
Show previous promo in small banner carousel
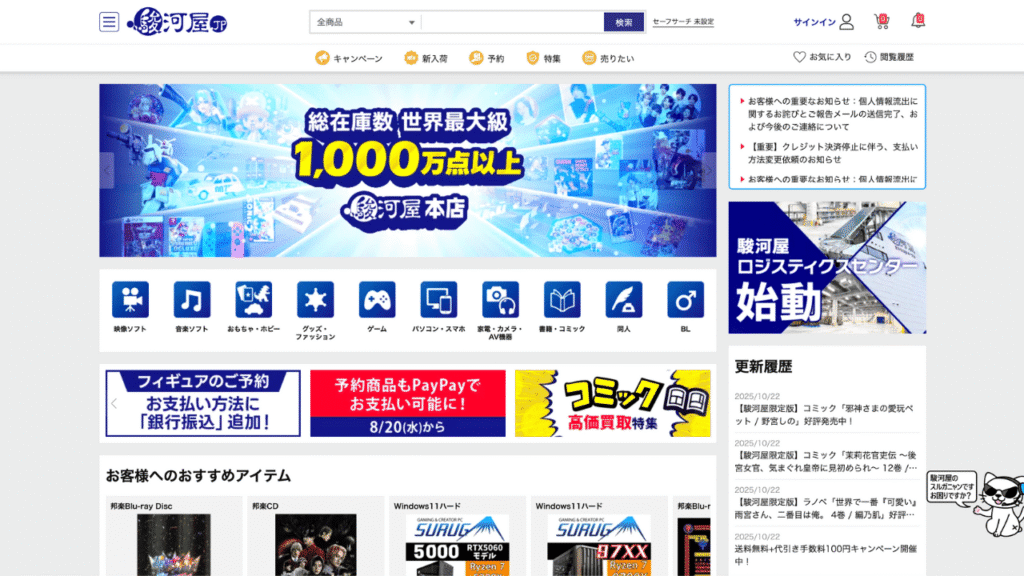point(114,404)
